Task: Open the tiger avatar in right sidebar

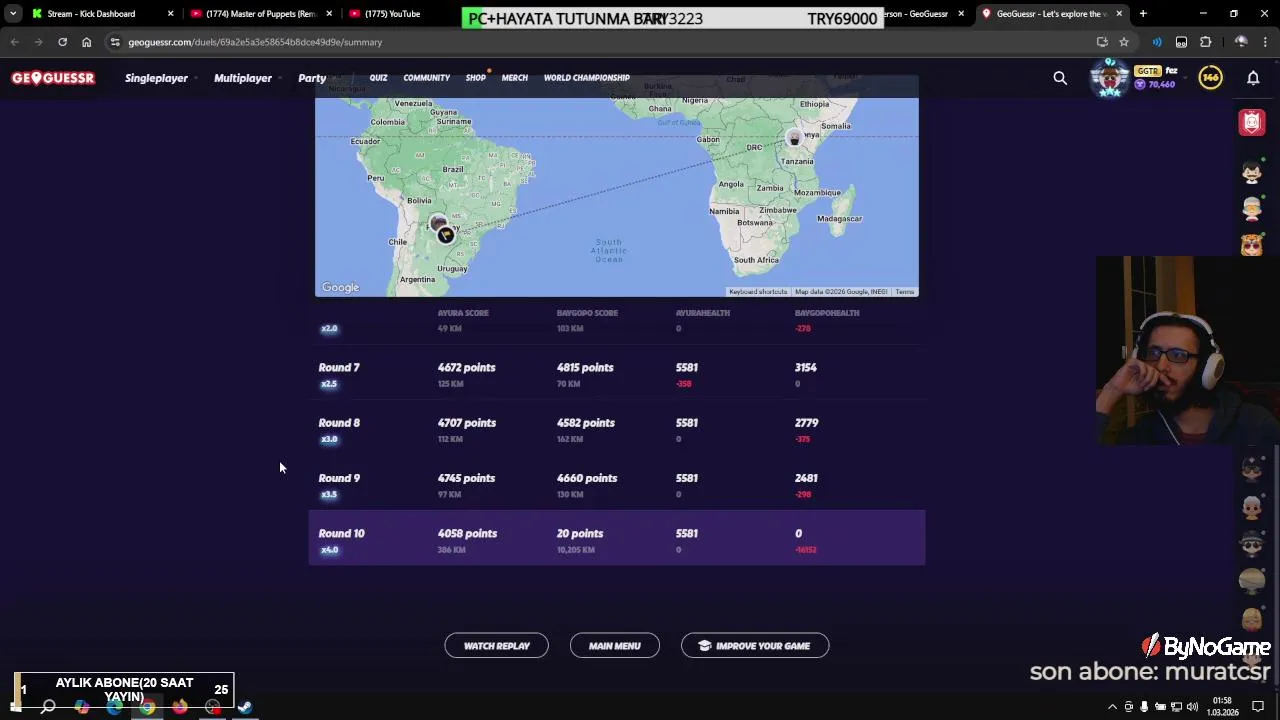Action: coord(1252,245)
